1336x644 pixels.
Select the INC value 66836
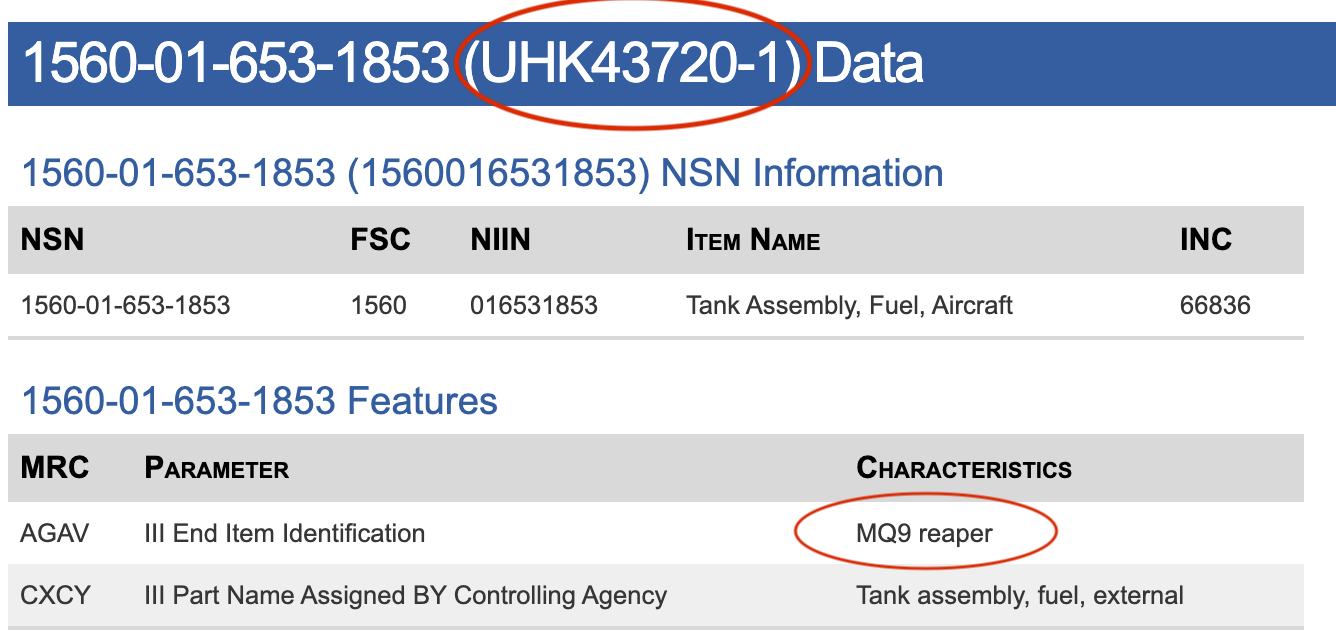(1215, 305)
